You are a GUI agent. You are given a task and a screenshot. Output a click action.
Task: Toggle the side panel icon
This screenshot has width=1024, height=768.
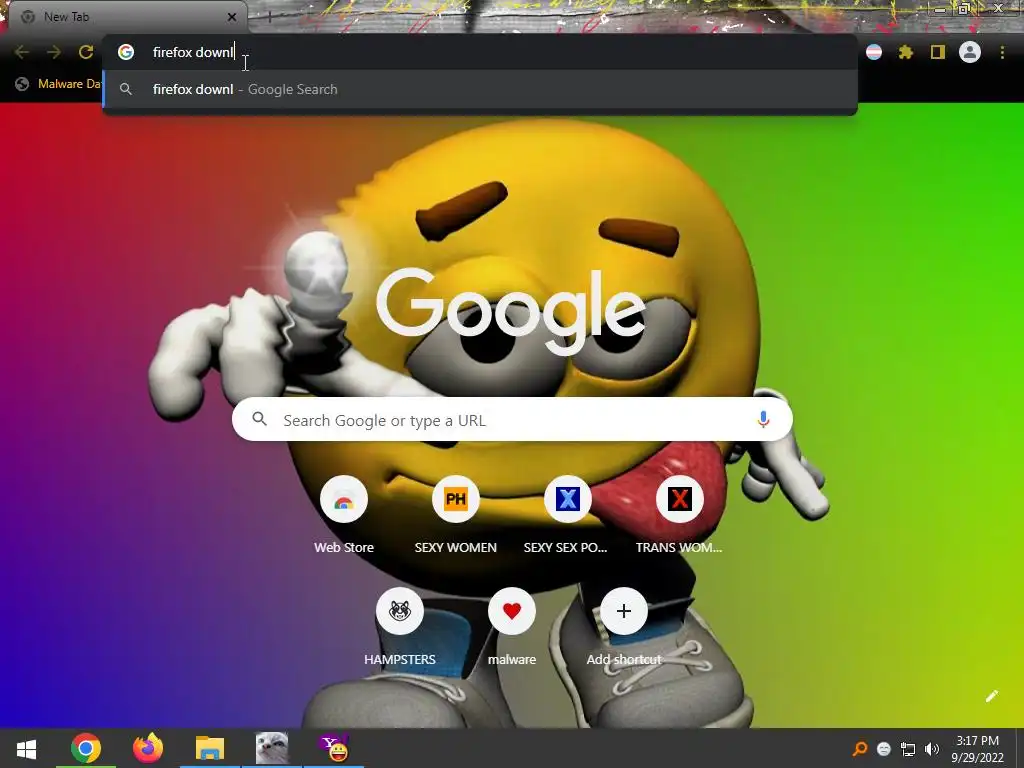[938, 52]
